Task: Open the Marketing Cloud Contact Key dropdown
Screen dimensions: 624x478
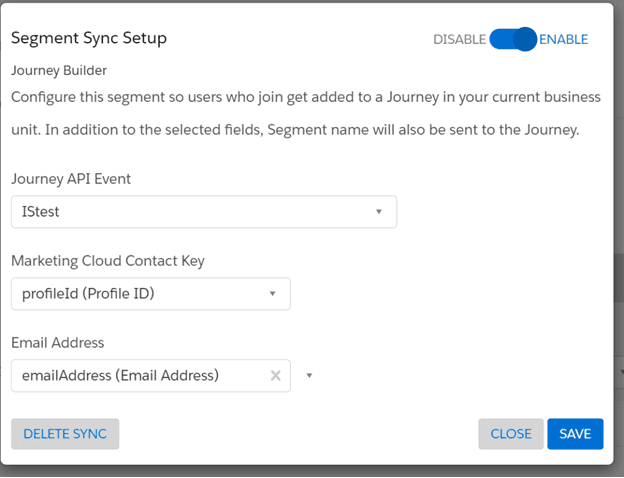Action: (x=150, y=294)
